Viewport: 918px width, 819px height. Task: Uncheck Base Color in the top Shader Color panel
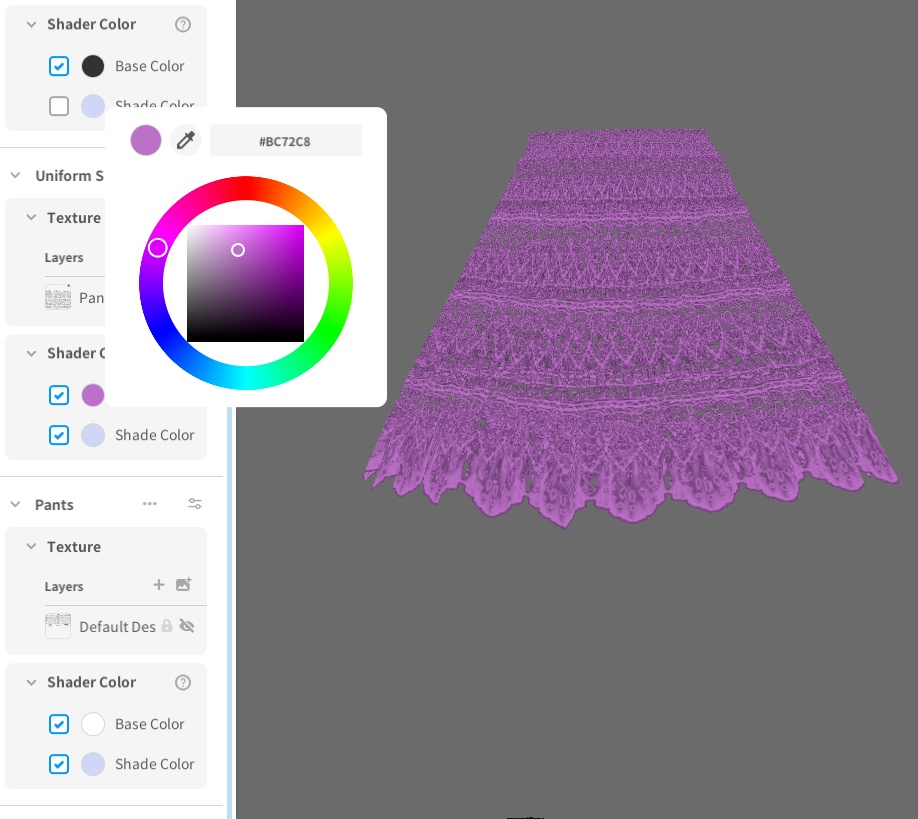(x=58, y=66)
